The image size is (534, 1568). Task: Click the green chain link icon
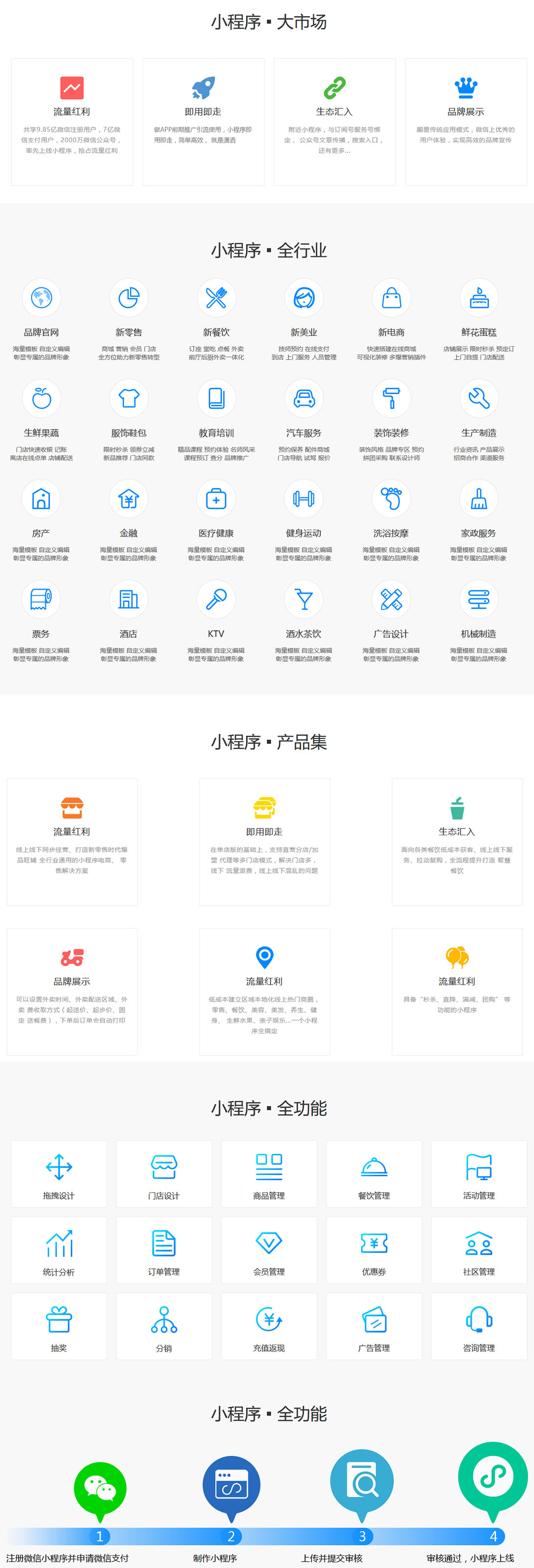pyautogui.click(x=334, y=88)
